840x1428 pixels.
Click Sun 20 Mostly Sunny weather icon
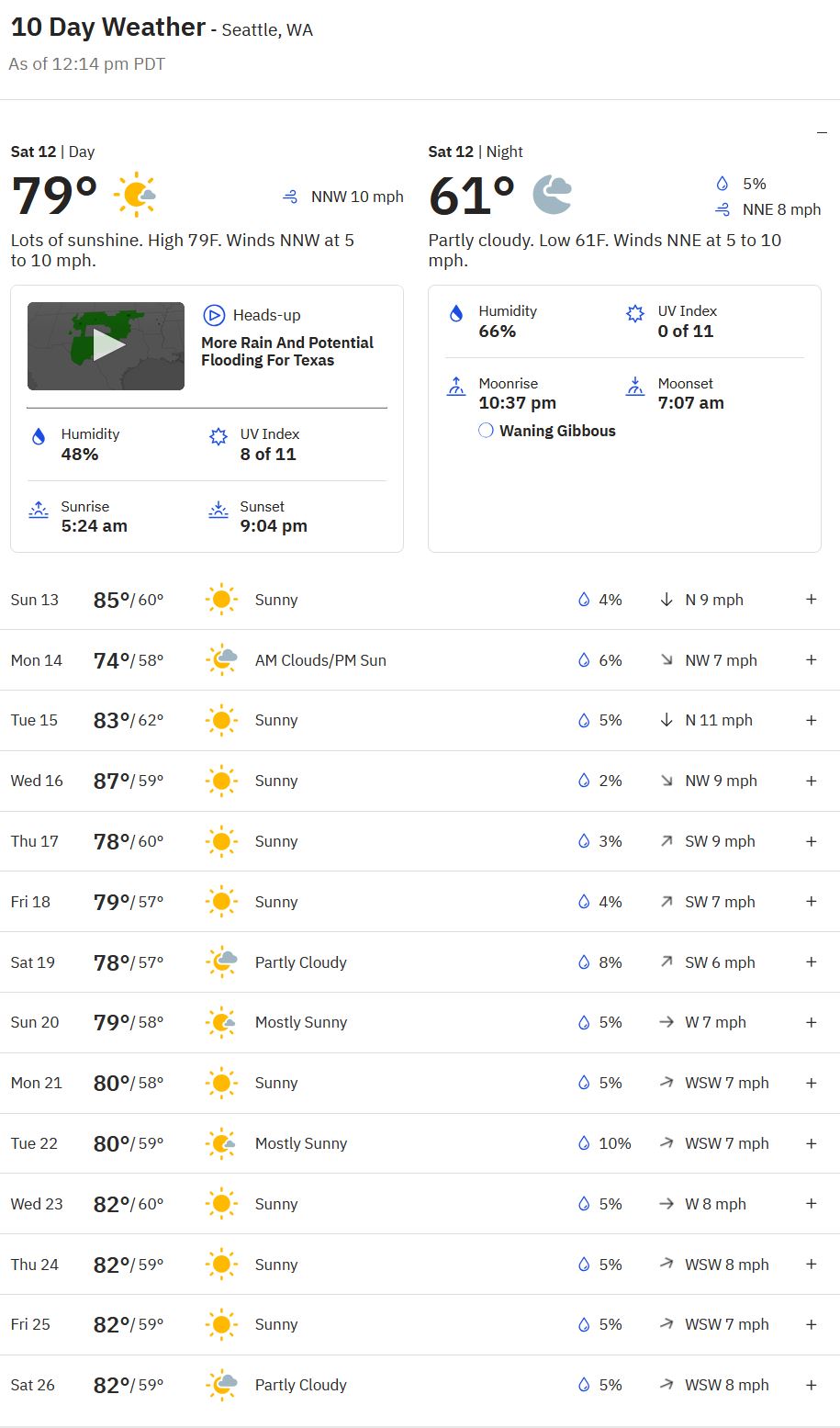coord(221,1022)
